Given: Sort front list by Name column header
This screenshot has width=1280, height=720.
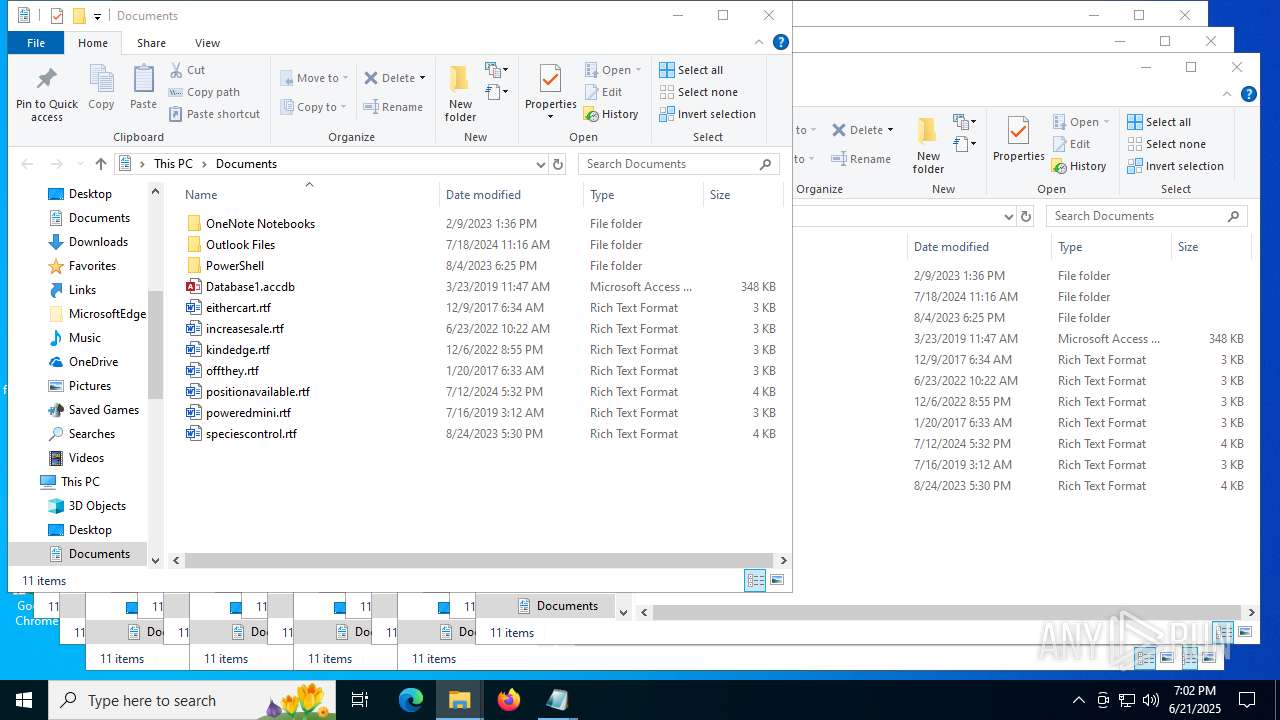Looking at the screenshot, I should click(x=308, y=195).
